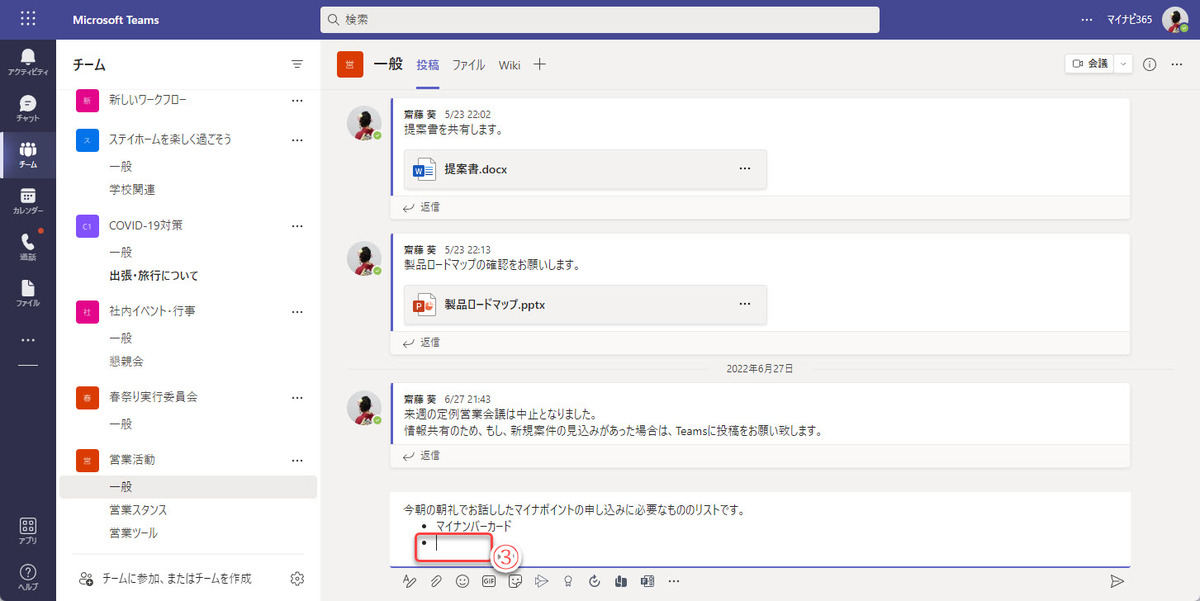Add a new tab with plus button

(539, 64)
